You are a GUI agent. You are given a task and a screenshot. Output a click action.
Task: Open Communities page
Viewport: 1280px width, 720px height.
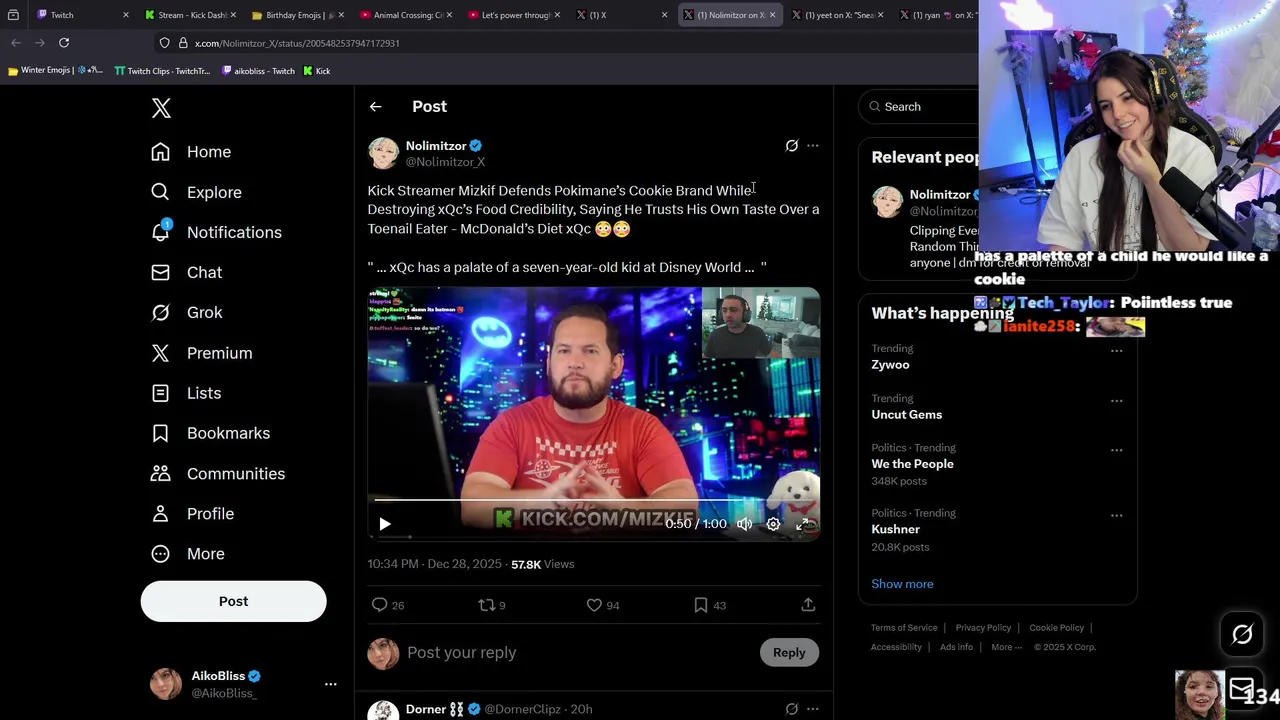pyautogui.click(x=217, y=473)
